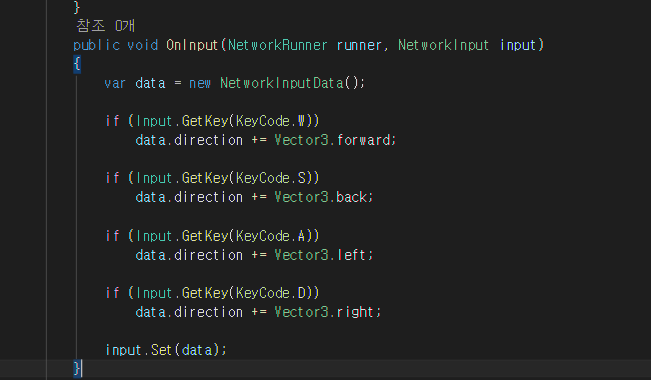Click the 'new' keyword
This screenshot has width=651, height=380.
(x=200, y=83)
